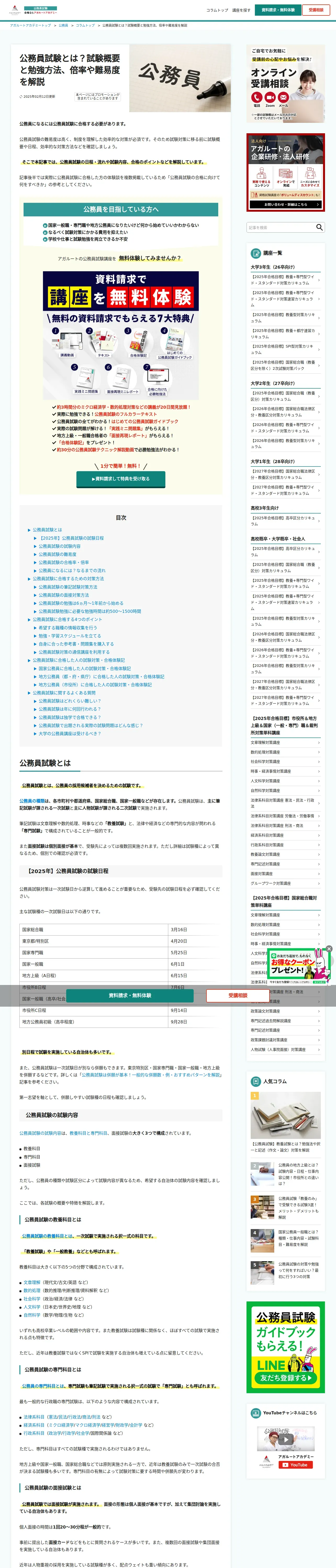Open 公務員試験「教養のみ」で受験できる試験3選 column
Screen dimensions: 336x1568
(x=285, y=1208)
